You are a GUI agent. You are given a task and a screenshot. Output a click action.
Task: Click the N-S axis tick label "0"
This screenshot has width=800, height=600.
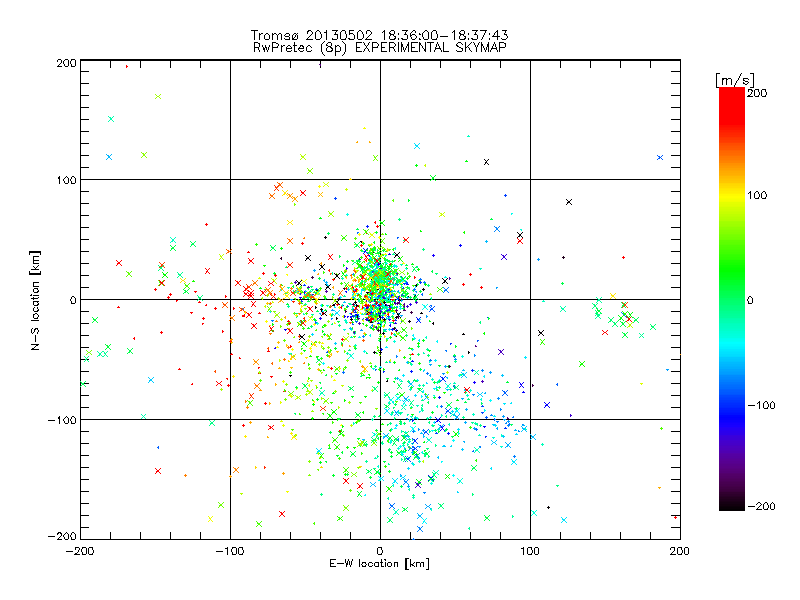73,300
